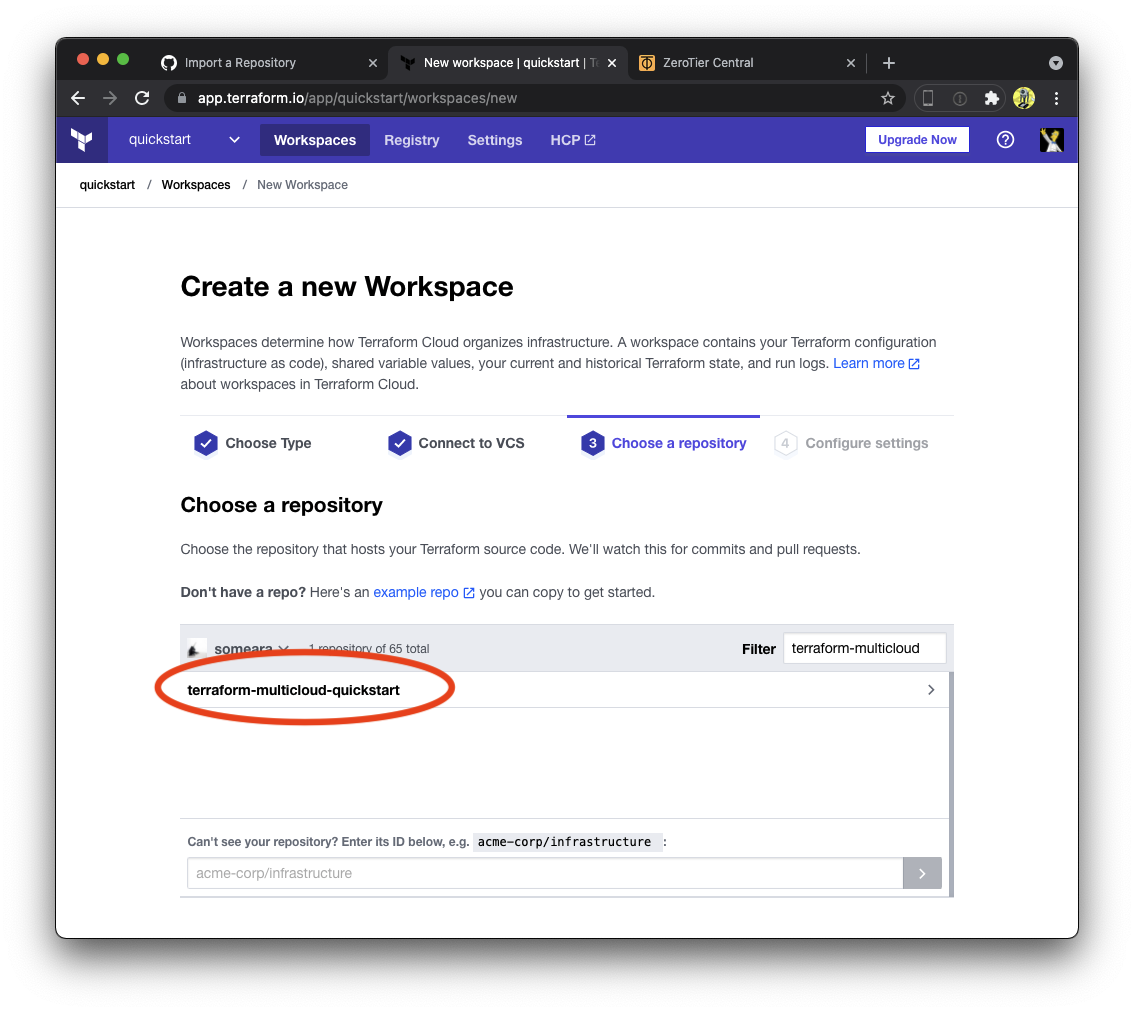Select the terraform-multicloud-quickstart repository

[x=564, y=690]
